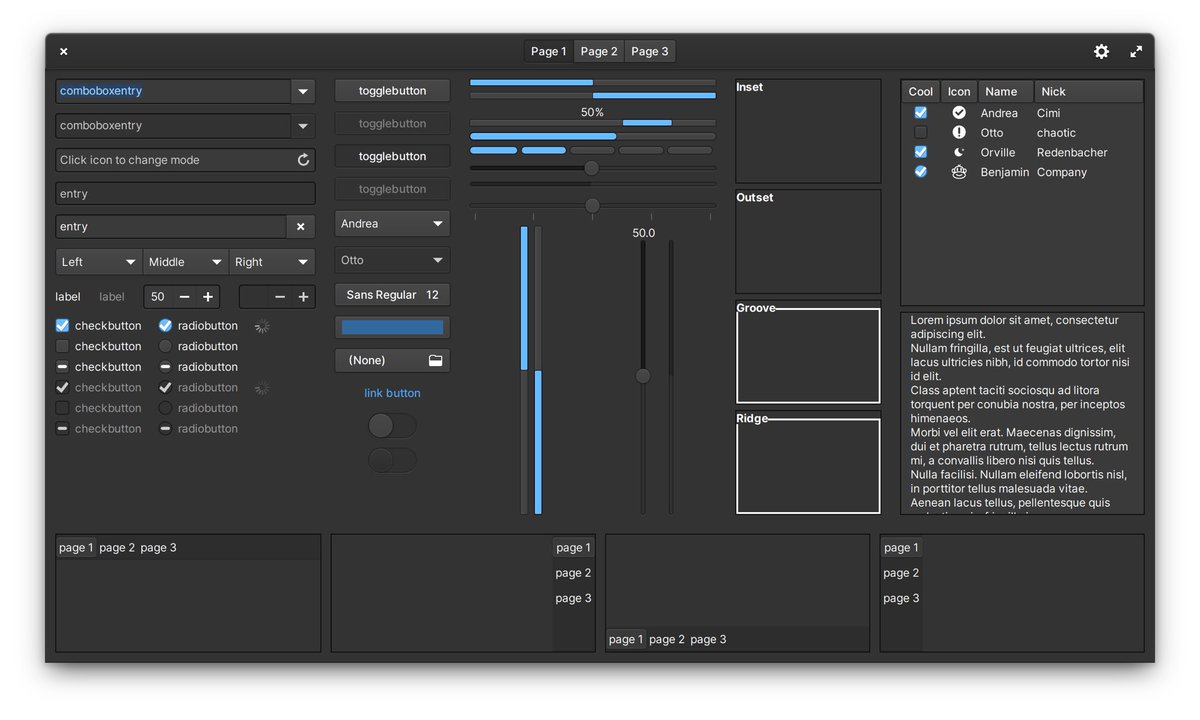
Task: Click the refresh icon in mode entry
Action: (303, 160)
